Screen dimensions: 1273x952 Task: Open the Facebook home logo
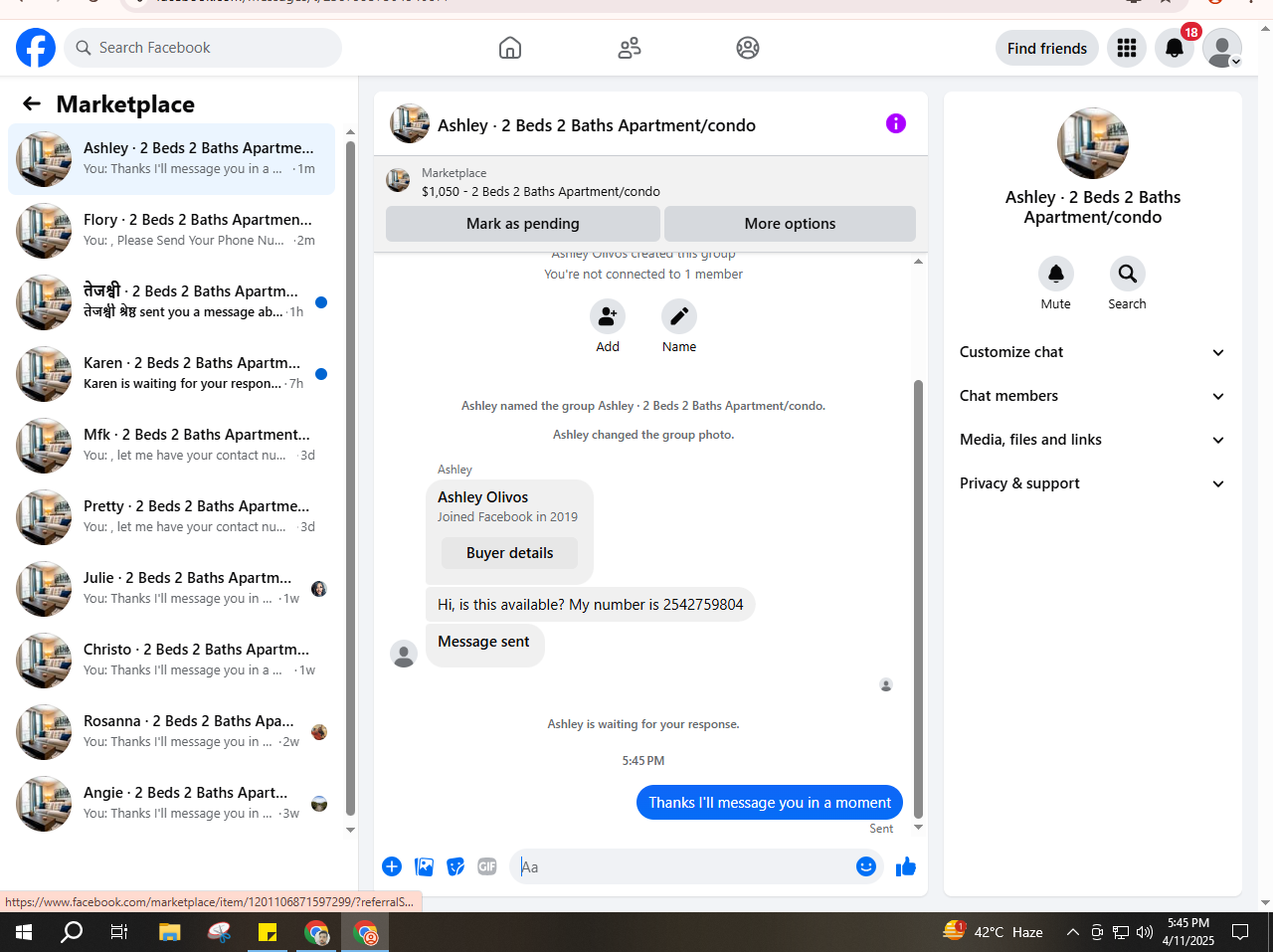pos(36,48)
